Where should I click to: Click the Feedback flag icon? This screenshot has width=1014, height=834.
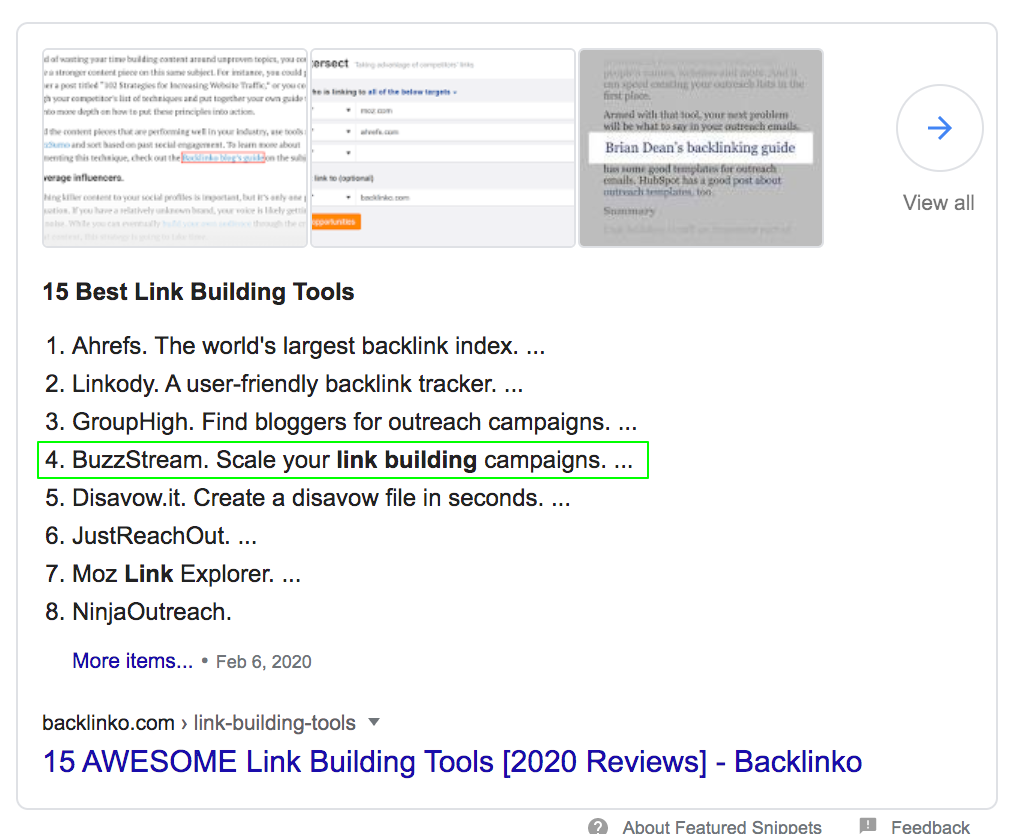click(x=868, y=826)
